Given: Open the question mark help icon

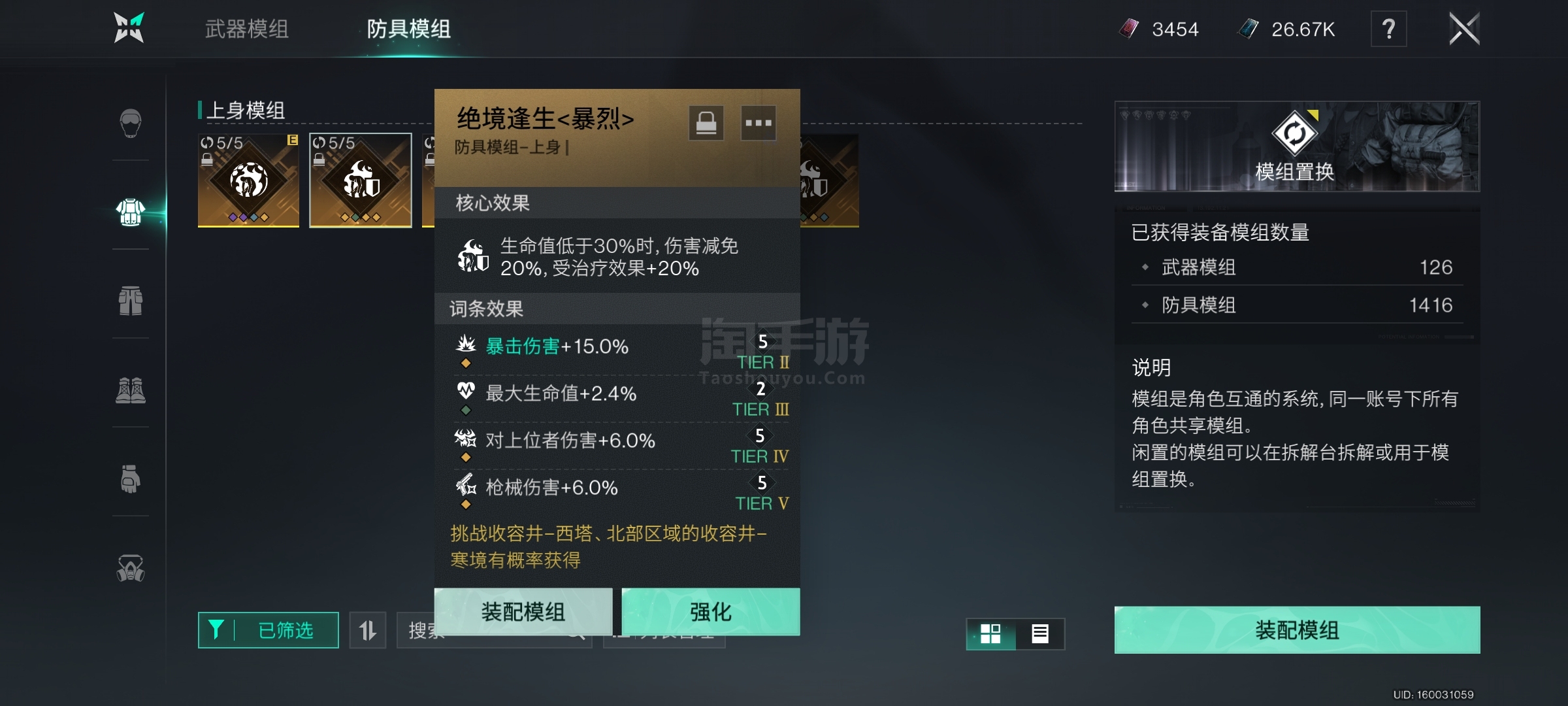Looking at the screenshot, I should pyautogui.click(x=1388, y=29).
